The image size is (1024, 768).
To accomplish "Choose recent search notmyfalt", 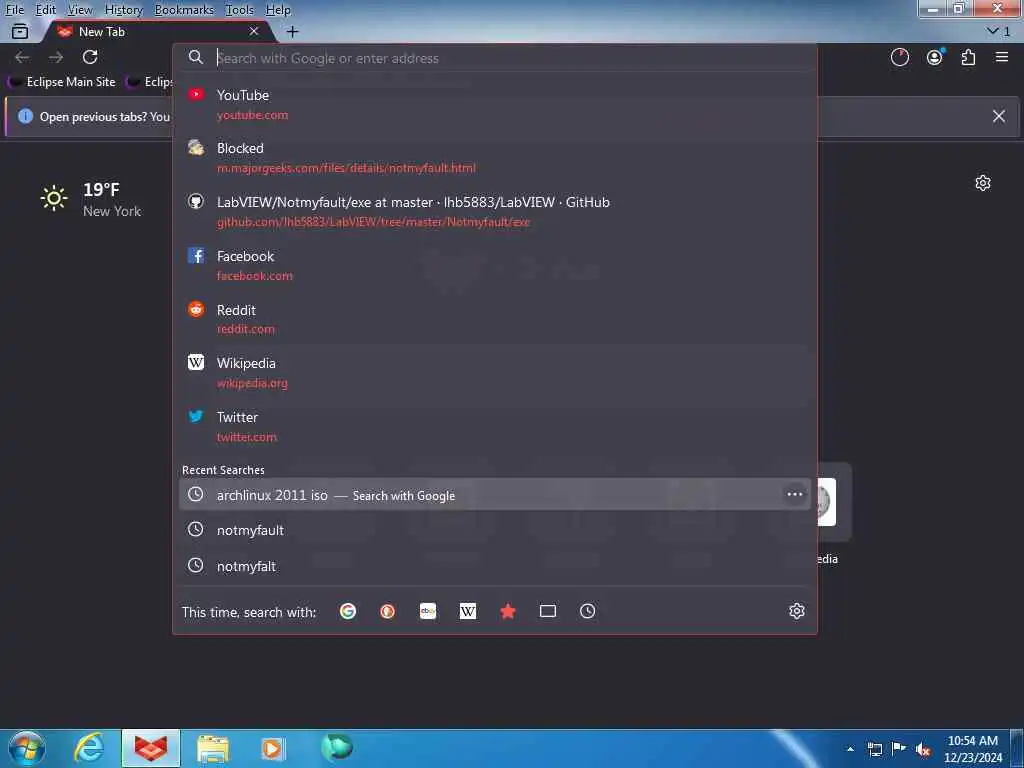I will pos(495,566).
